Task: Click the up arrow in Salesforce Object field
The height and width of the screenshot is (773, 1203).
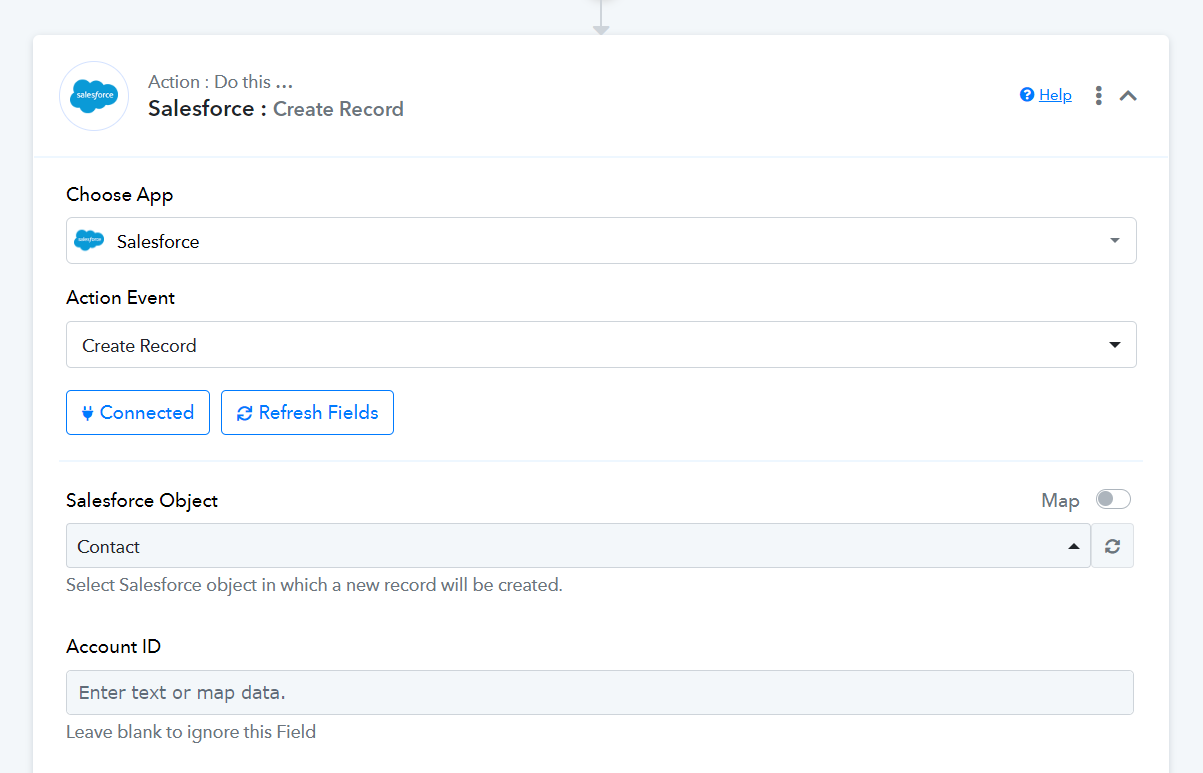Action: [x=1073, y=546]
